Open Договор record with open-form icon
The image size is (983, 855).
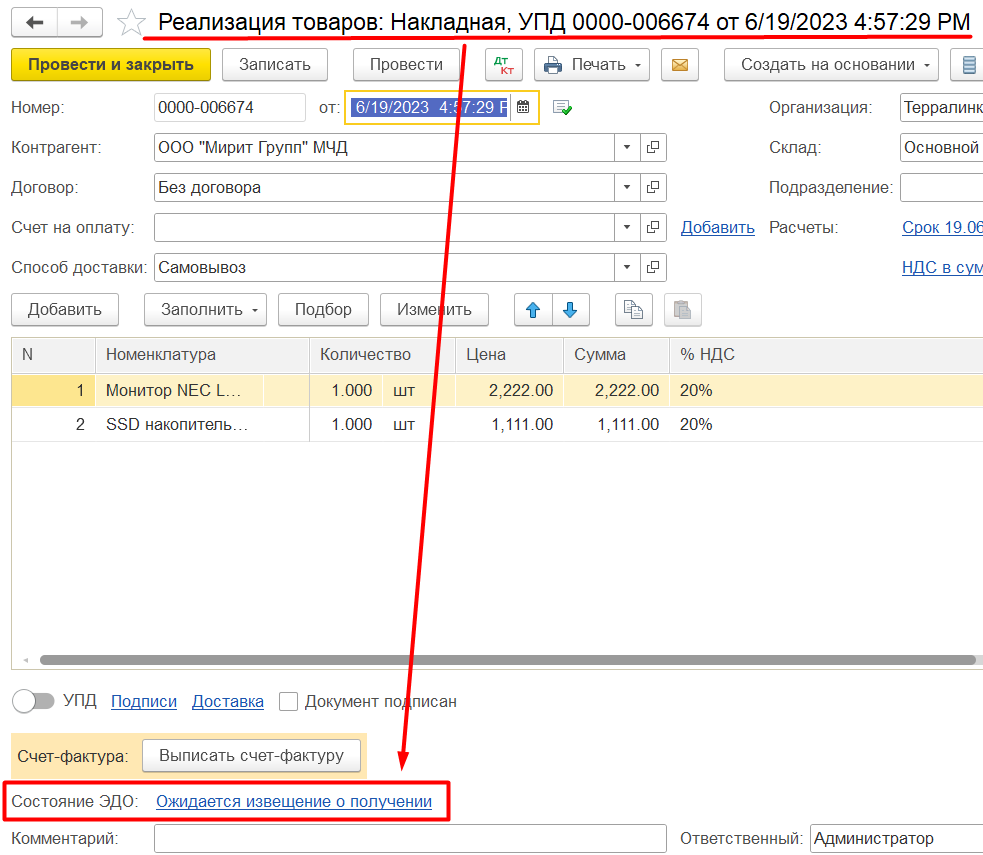pos(653,187)
